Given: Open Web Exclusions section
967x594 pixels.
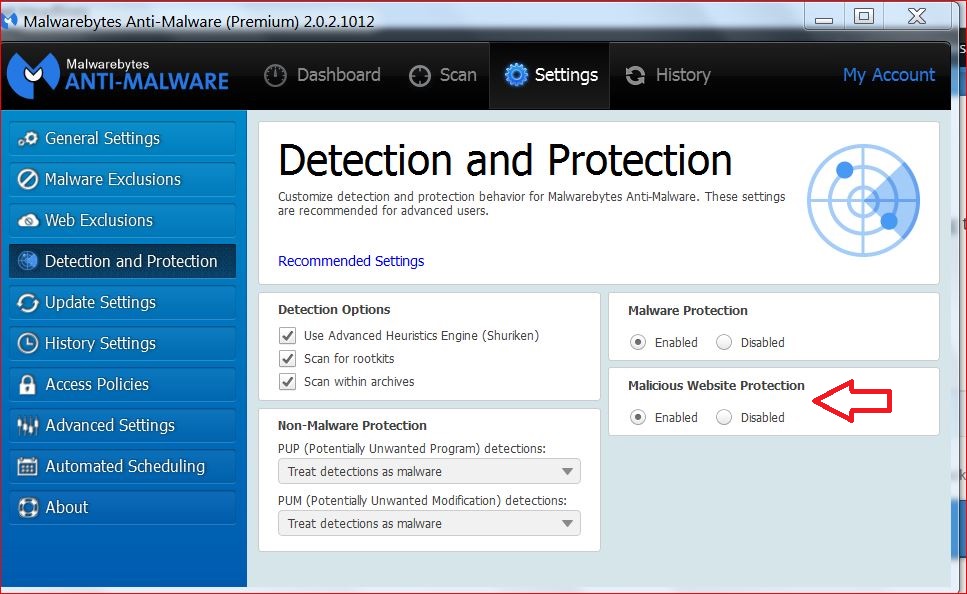Looking at the screenshot, I should (x=123, y=220).
